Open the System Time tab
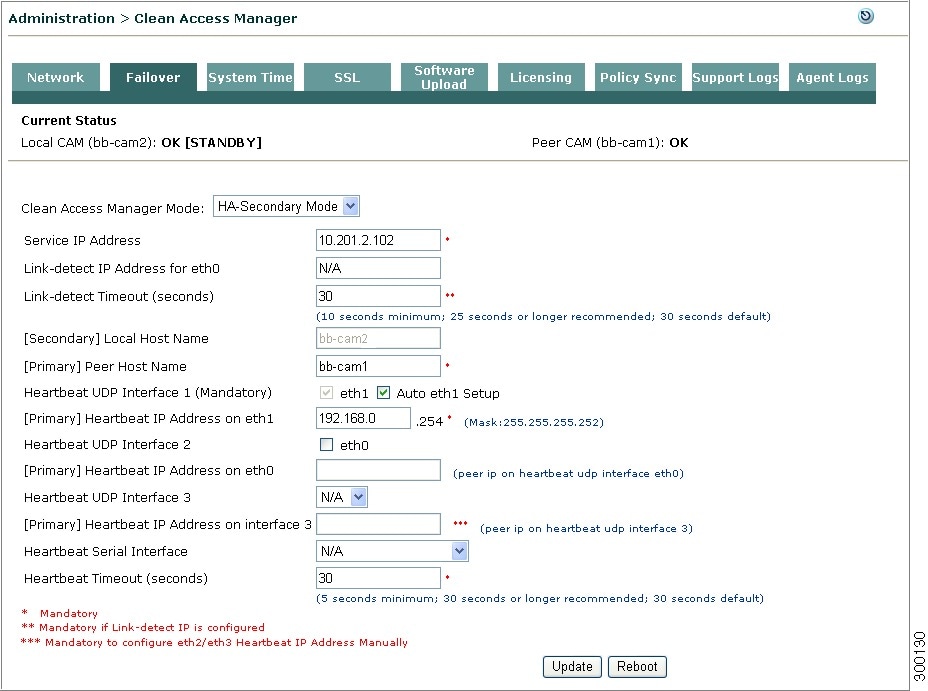The height and width of the screenshot is (691, 928). [250, 78]
